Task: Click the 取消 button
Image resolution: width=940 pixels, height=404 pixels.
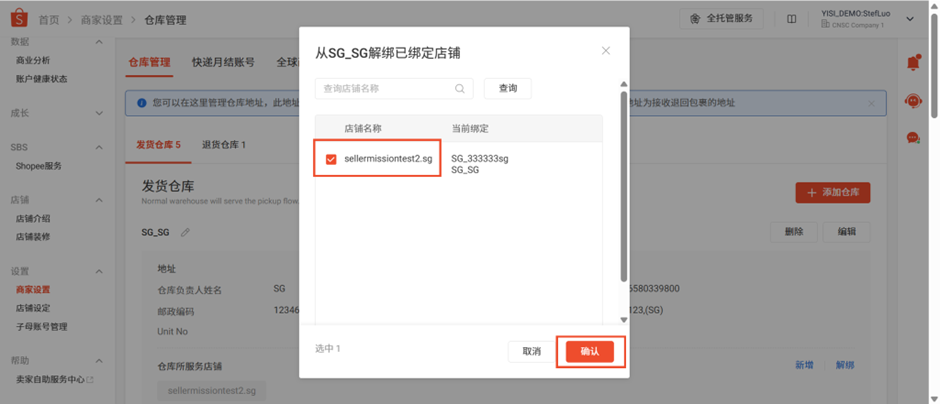Action: coord(532,351)
